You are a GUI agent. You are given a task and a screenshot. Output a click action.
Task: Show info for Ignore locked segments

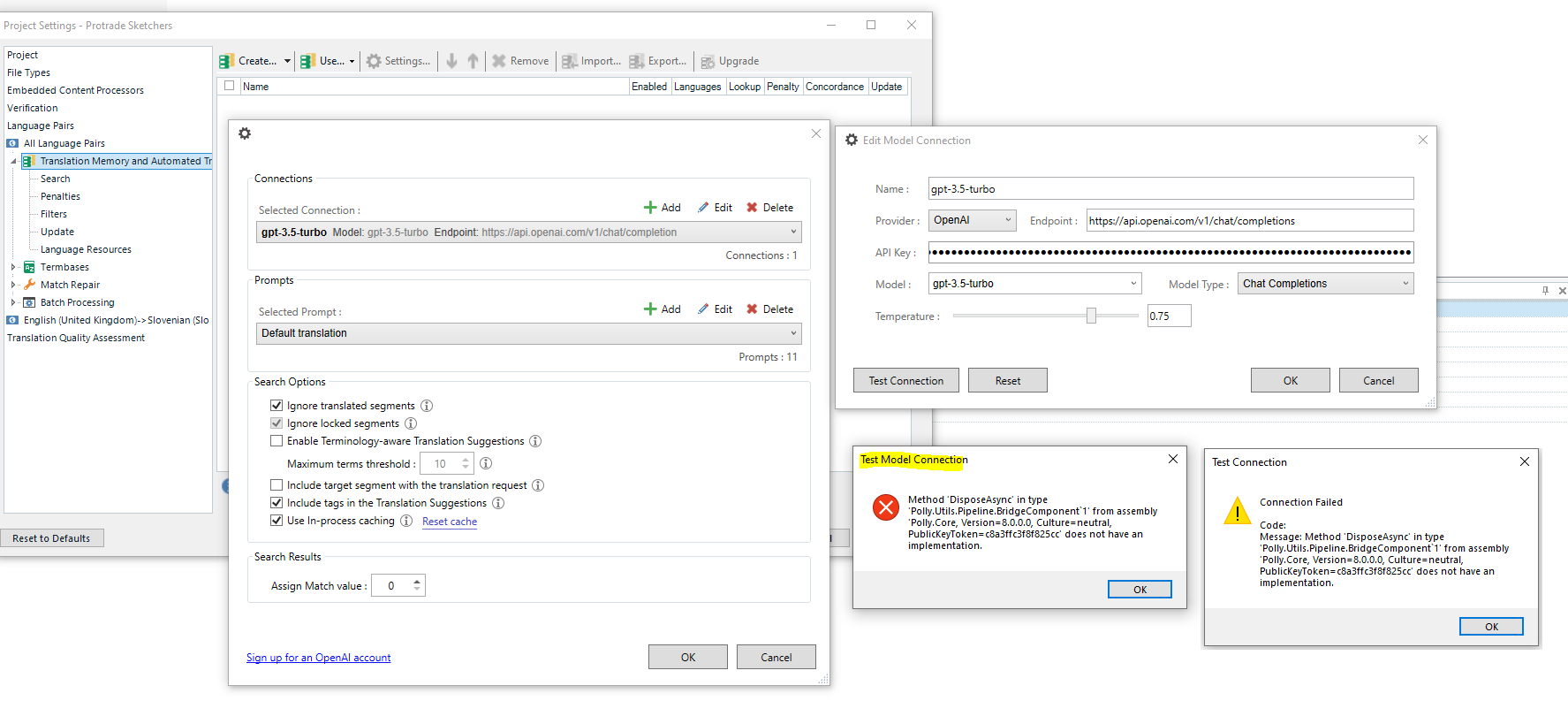[x=411, y=423]
